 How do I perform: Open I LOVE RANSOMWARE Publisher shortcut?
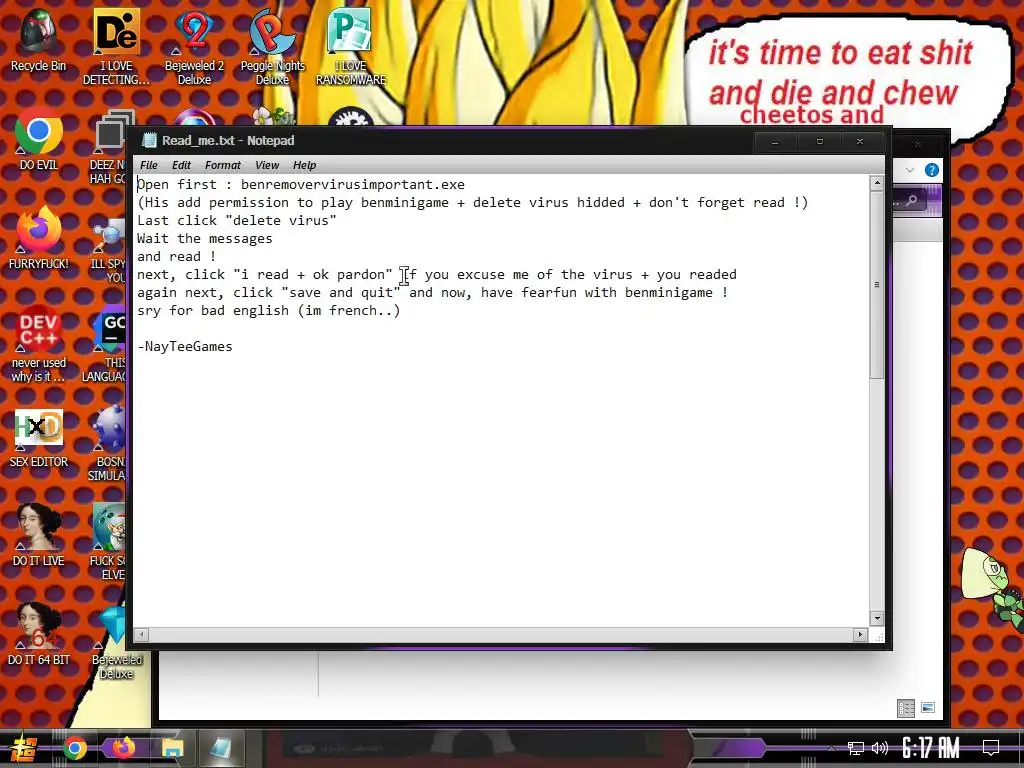tap(351, 47)
